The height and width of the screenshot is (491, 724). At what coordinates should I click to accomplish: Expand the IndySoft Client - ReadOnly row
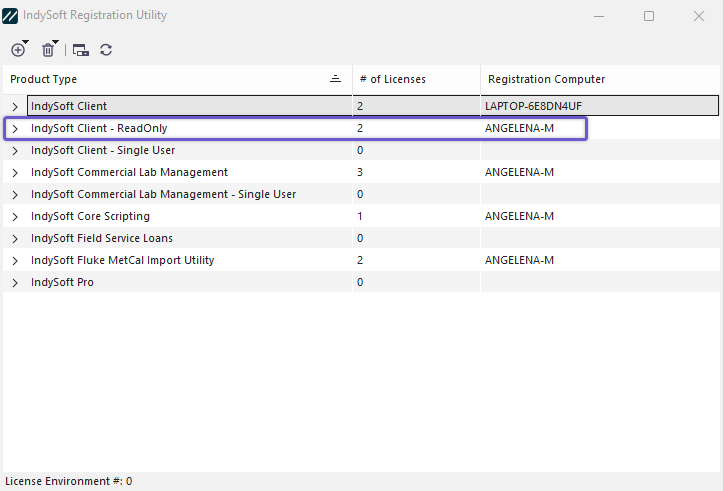[15, 129]
